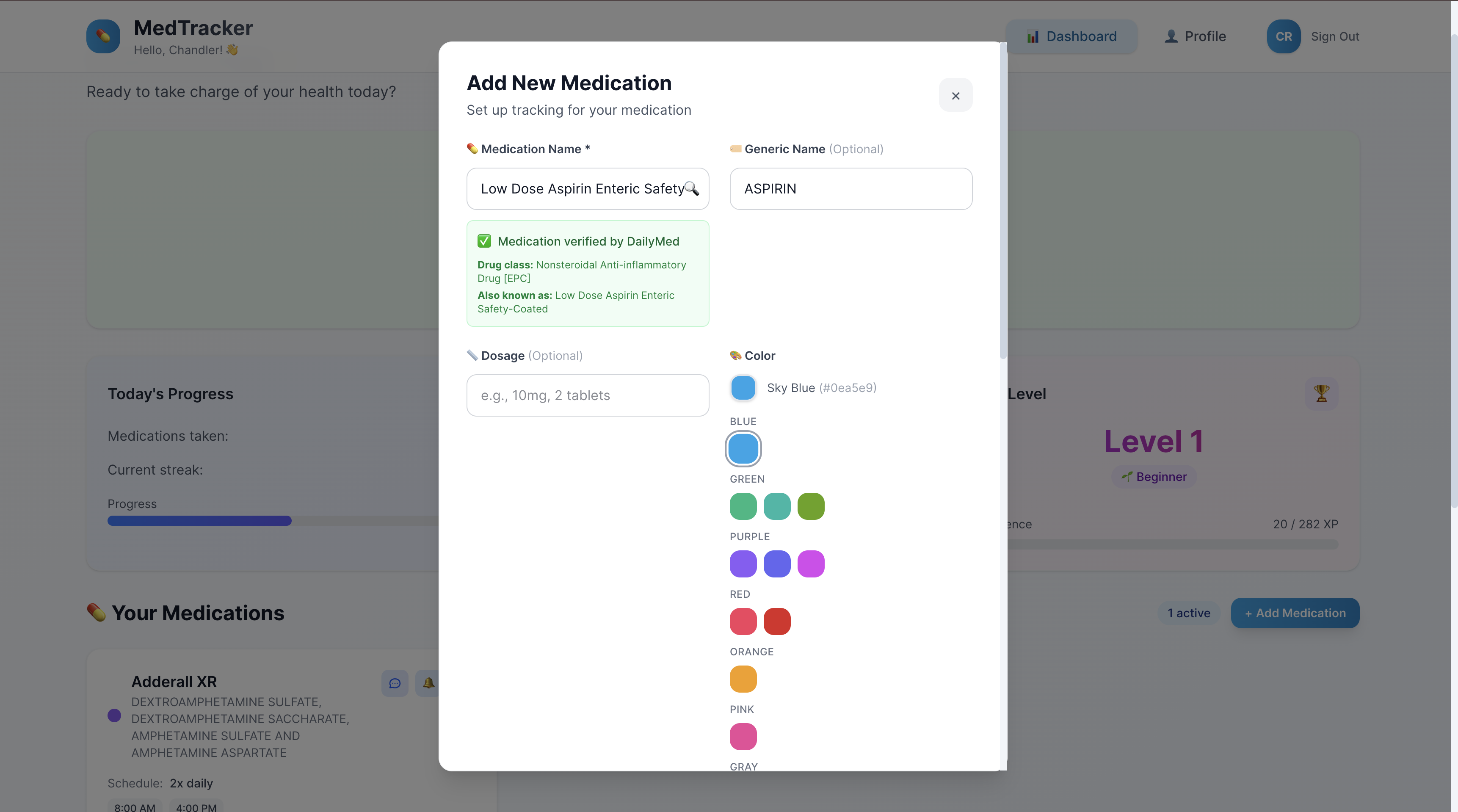Click the current Sky Blue color preview

(743, 388)
